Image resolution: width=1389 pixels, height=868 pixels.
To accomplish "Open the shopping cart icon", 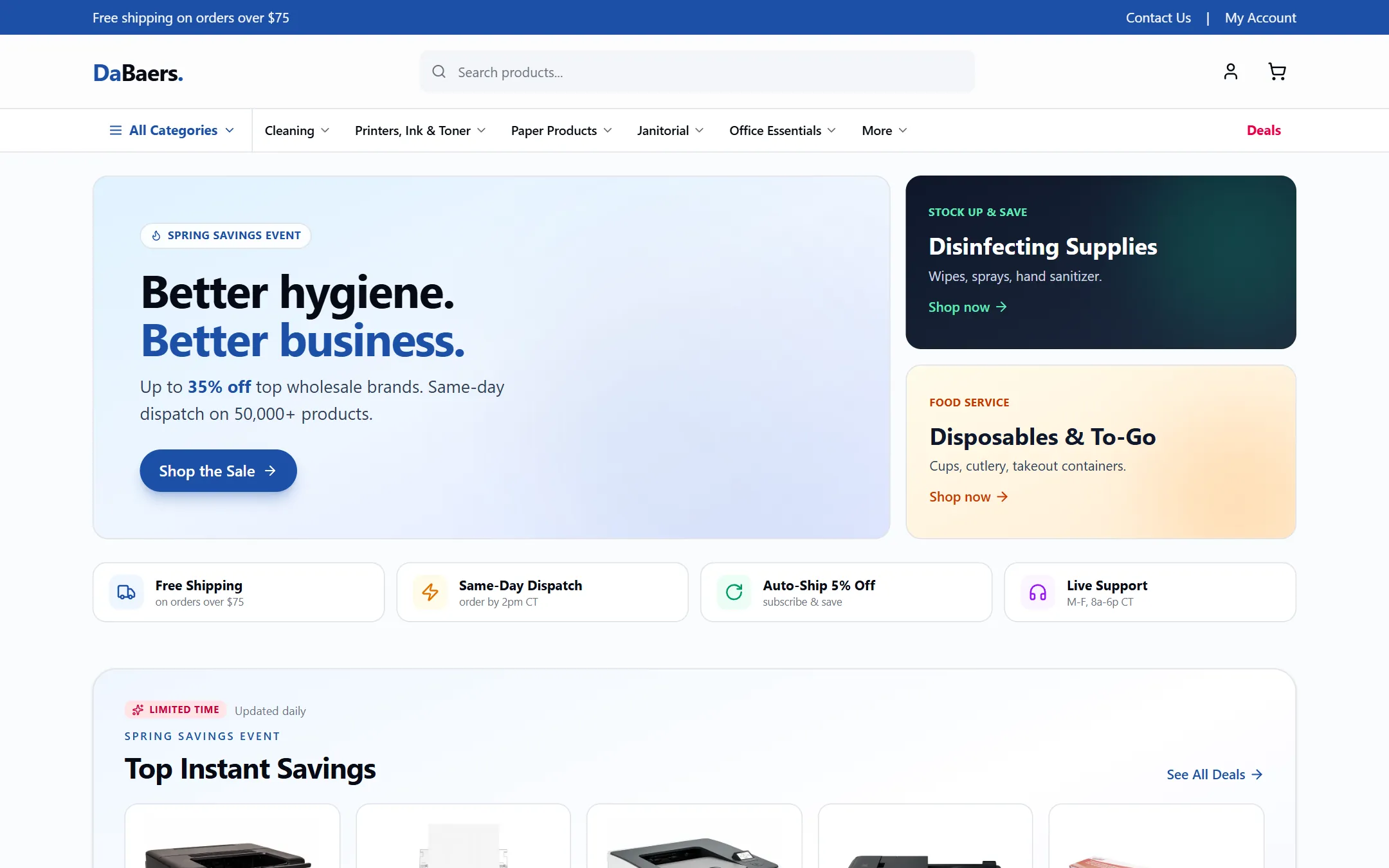I will tap(1276, 71).
